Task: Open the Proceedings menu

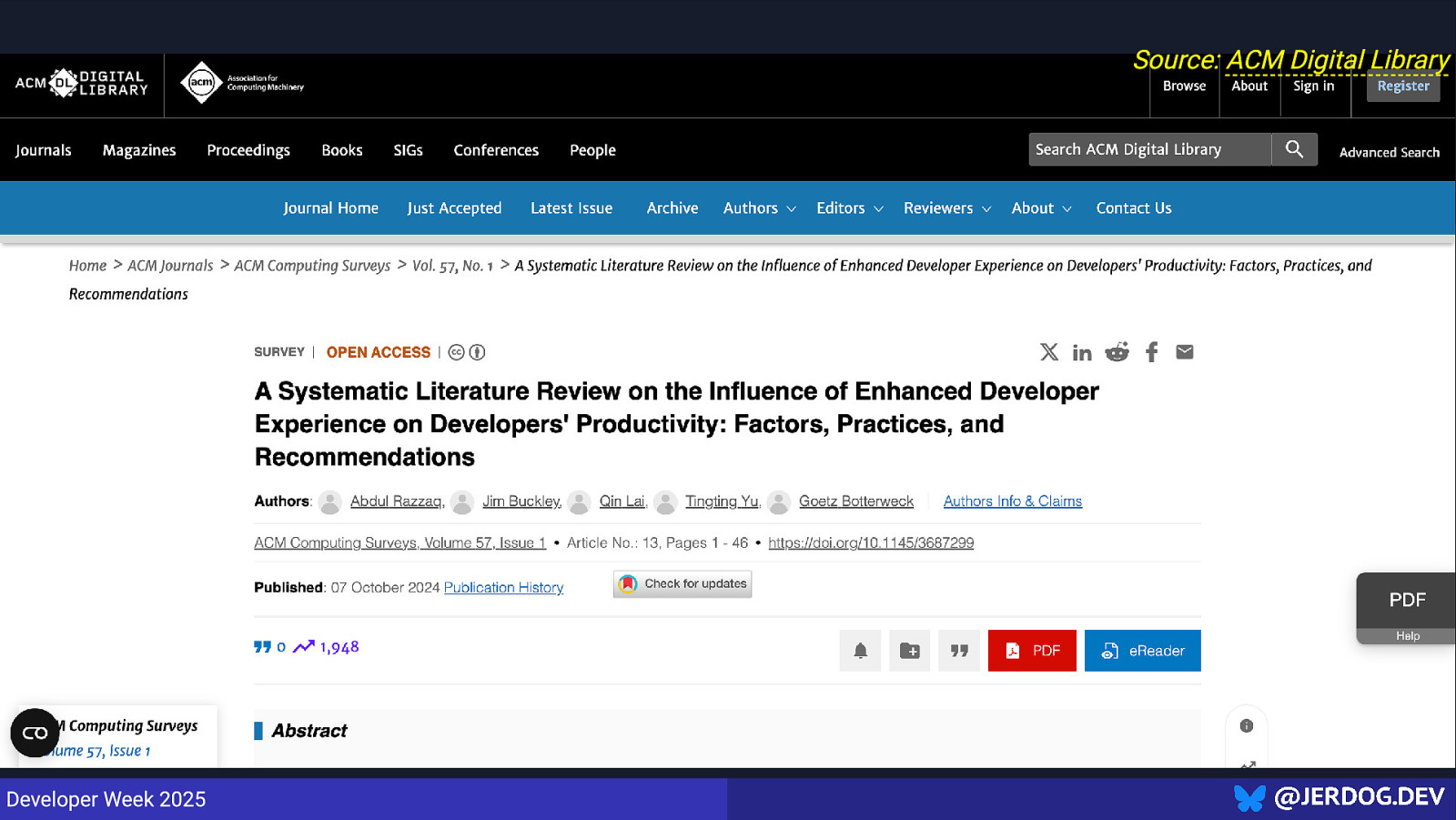Action: tap(248, 150)
